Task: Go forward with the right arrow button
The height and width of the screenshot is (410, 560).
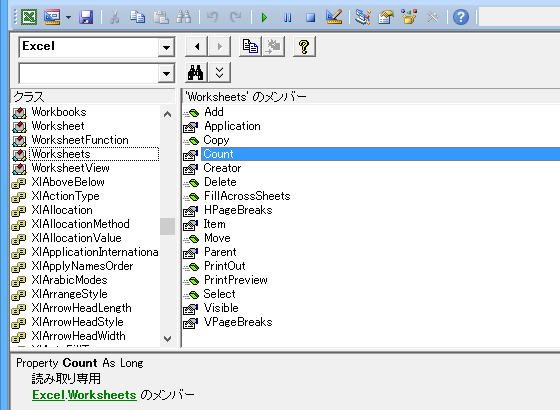Action: tap(219, 46)
